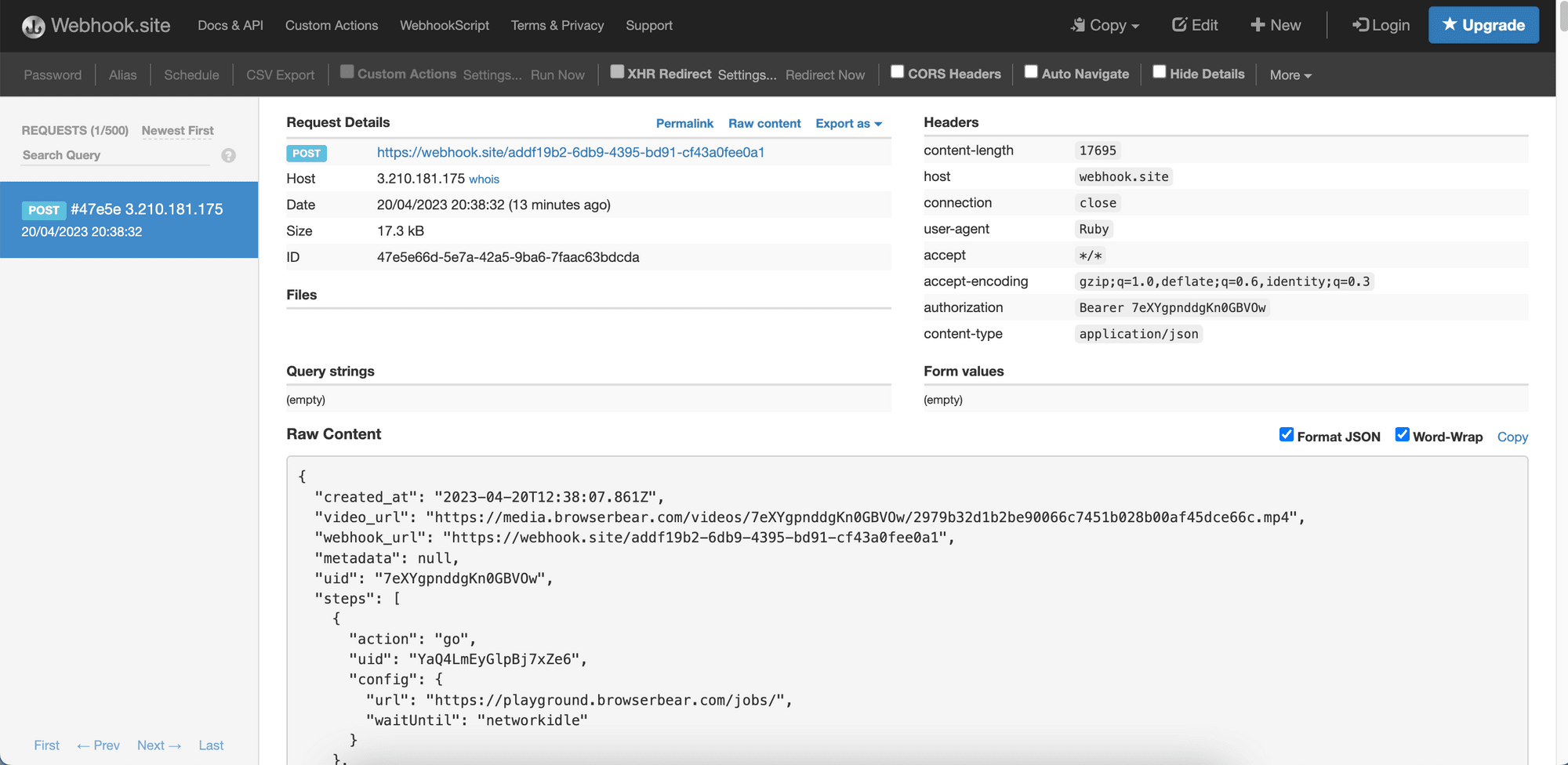1568x765 pixels.
Task: Select the Edit pencil icon
Action: 1180,24
